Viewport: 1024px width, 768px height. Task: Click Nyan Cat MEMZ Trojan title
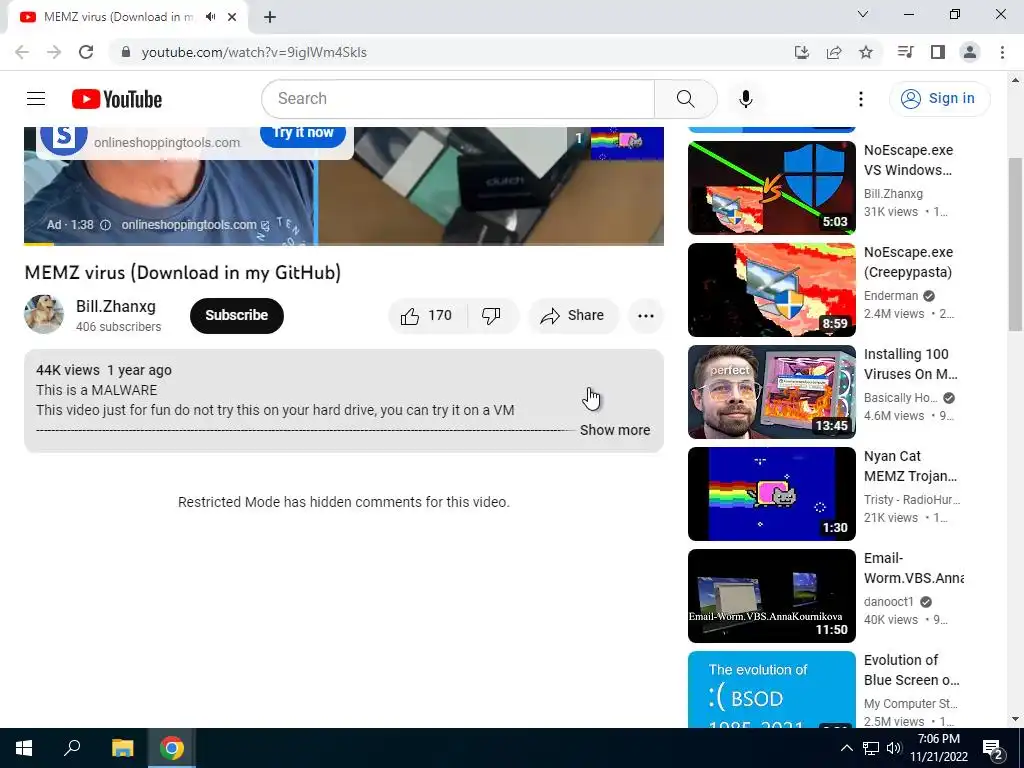coord(910,466)
